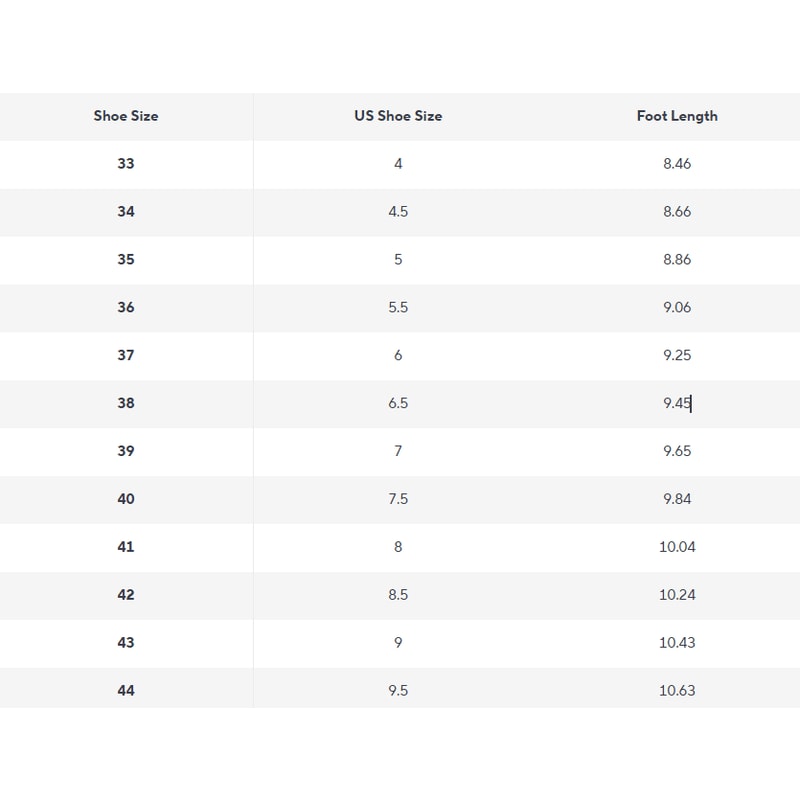Click the US Shoe Size column header
Screen dimensions: 800x800
tap(398, 116)
